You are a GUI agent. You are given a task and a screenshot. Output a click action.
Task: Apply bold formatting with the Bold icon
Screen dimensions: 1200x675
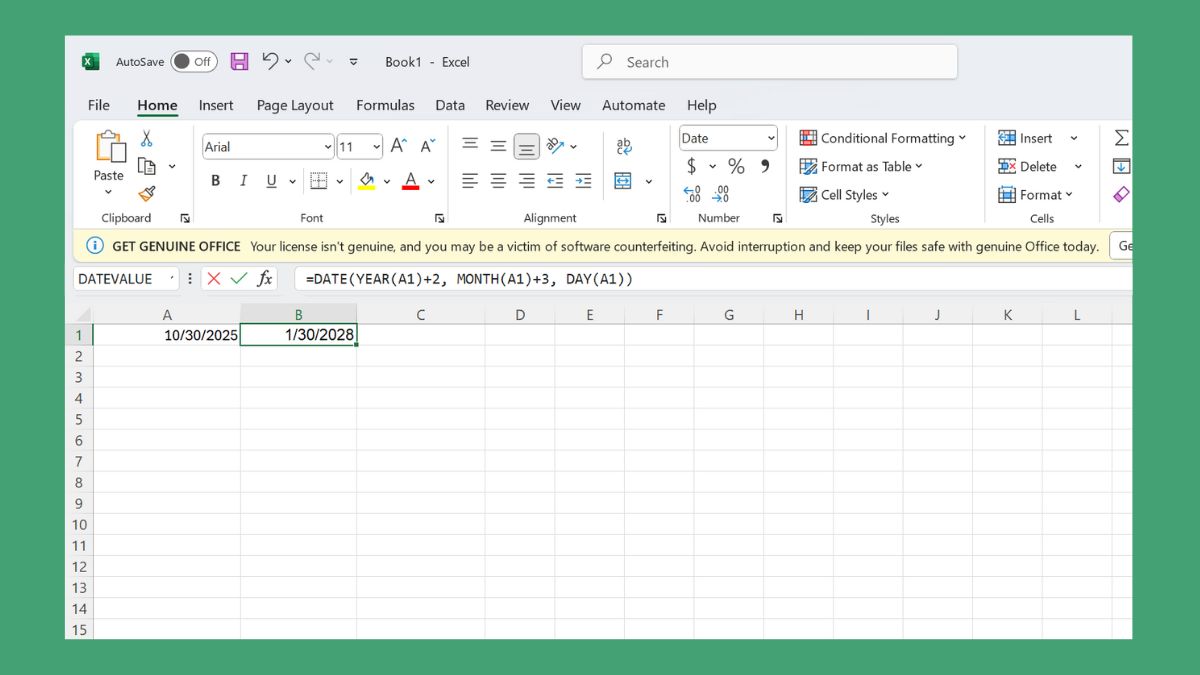coord(214,180)
